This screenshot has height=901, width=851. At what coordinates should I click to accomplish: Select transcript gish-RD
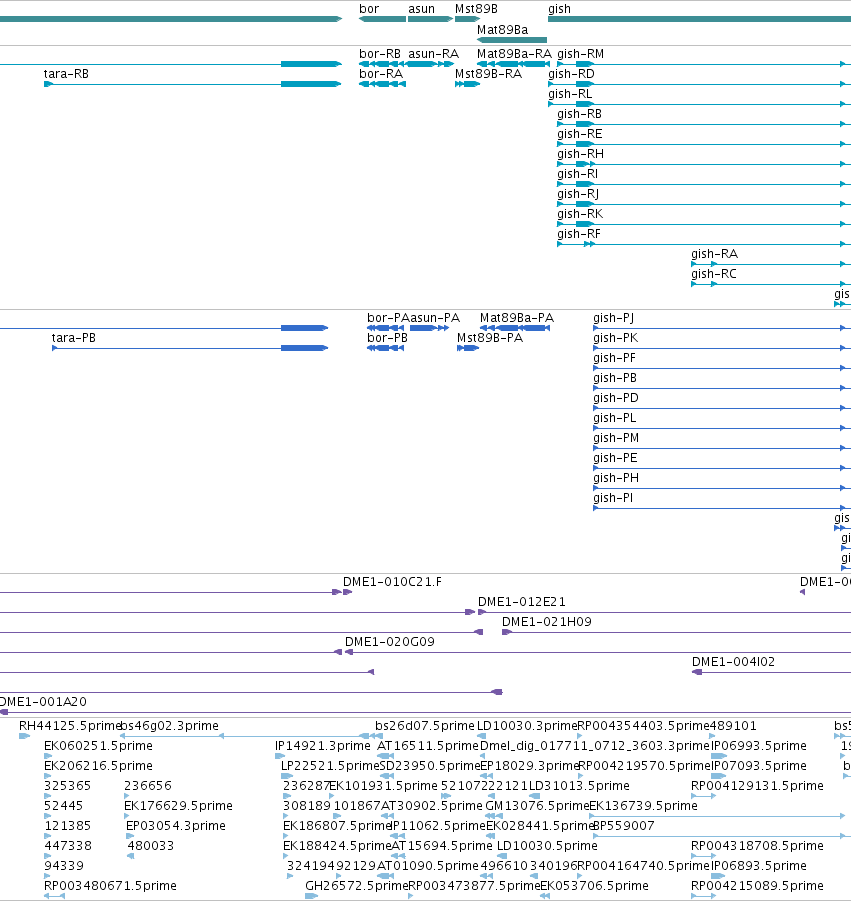(571, 74)
